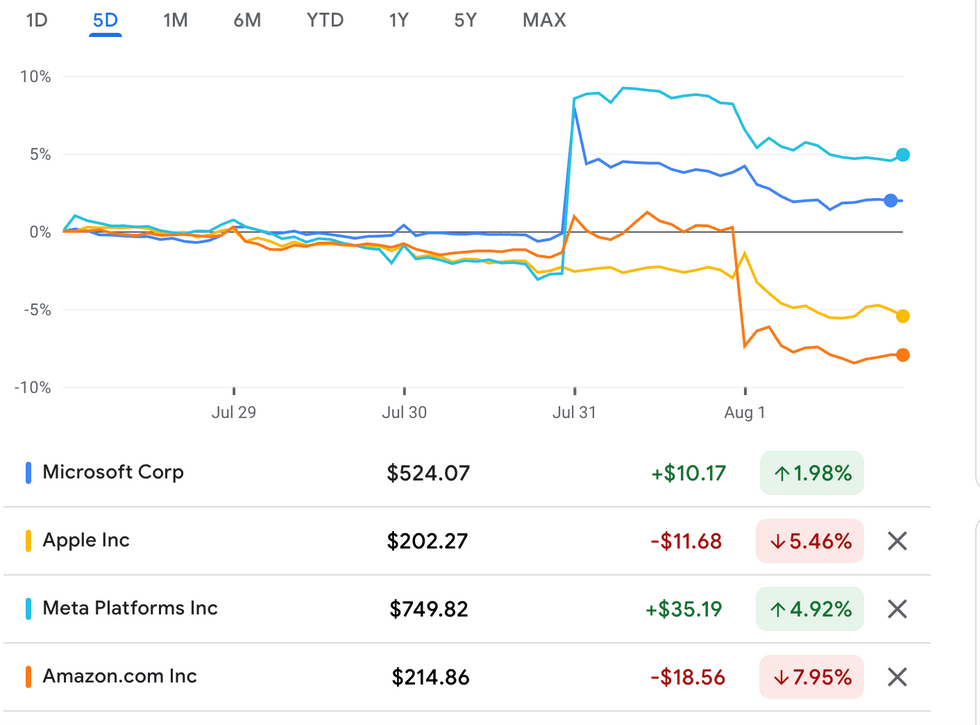
Task: Show the 1Y chart range
Action: tap(398, 20)
